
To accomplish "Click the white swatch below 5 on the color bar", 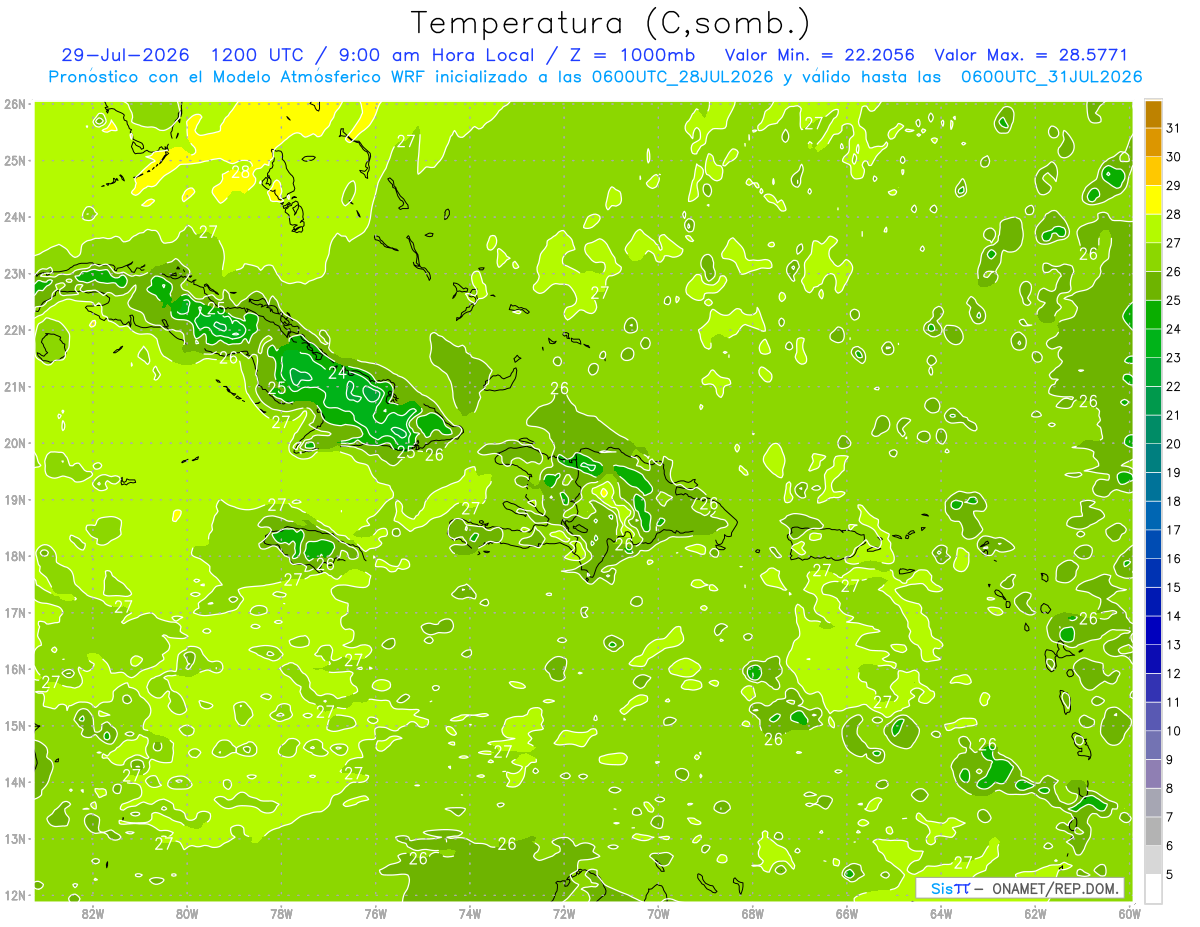I will point(1153,889).
